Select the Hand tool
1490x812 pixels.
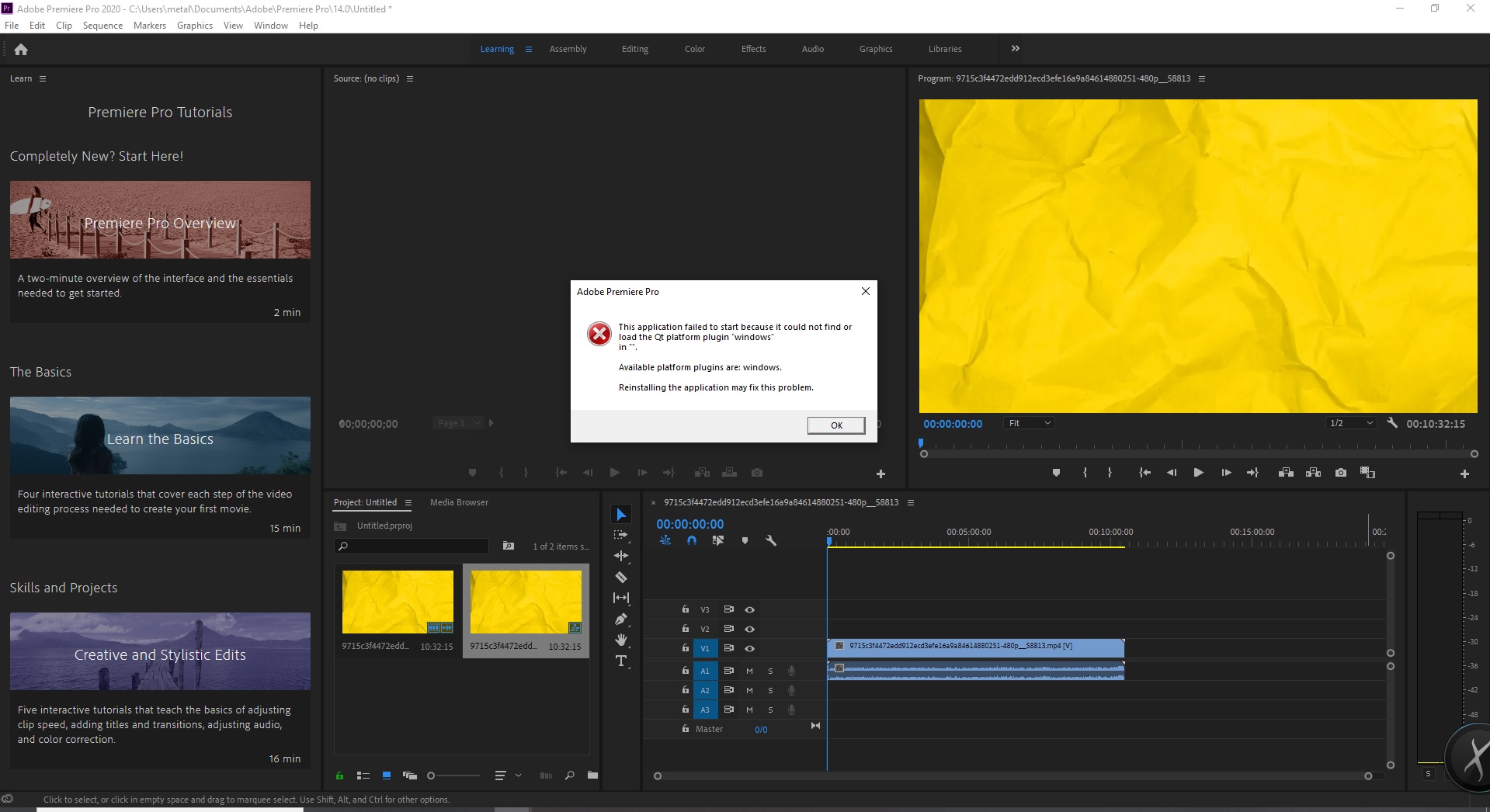coord(621,640)
